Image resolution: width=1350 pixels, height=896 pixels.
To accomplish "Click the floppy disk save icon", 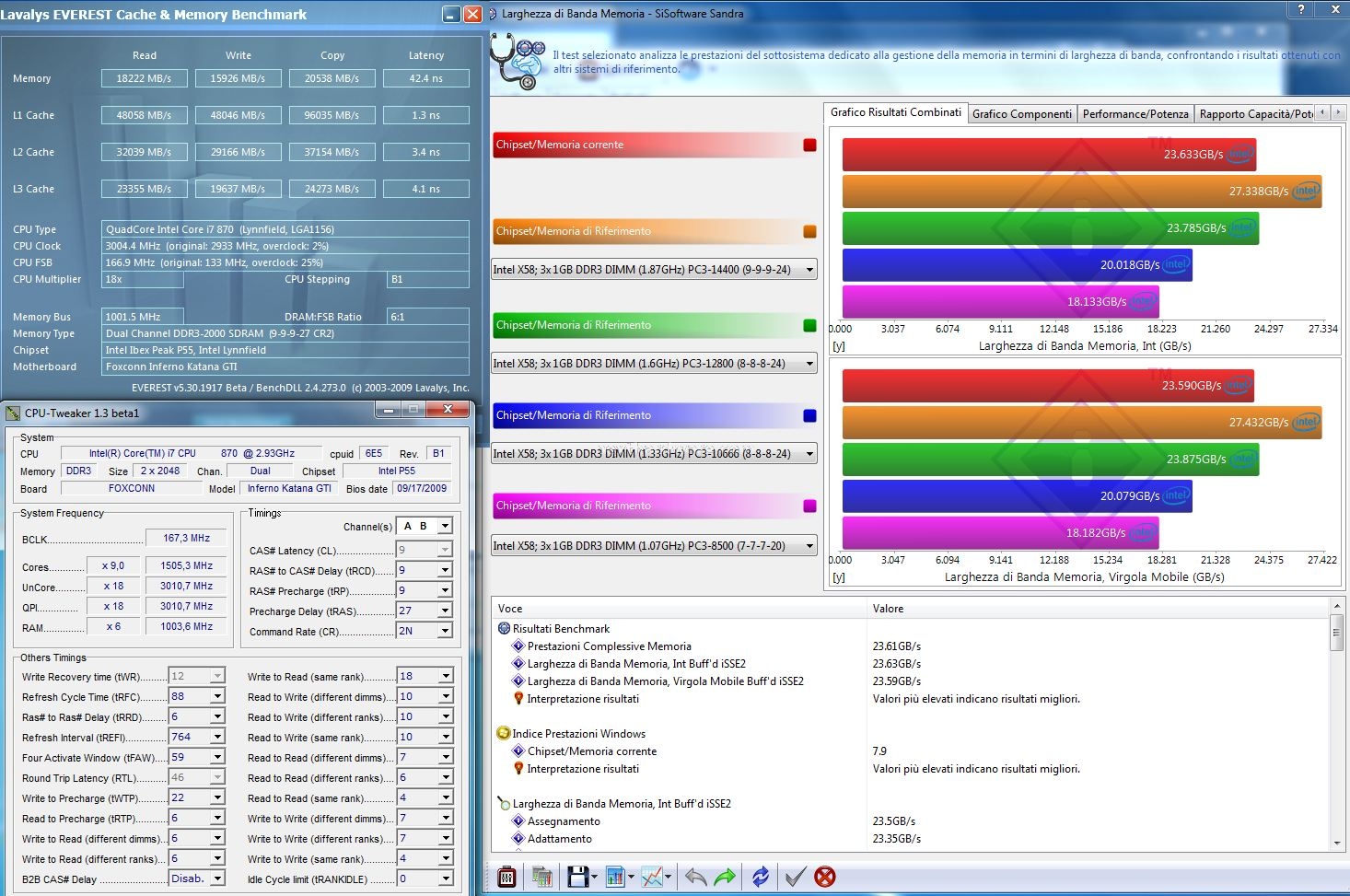I will pos(578,877).
